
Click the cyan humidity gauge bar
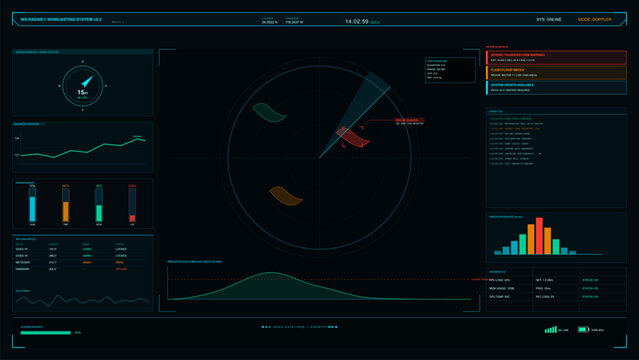click(x=32, y=205)
